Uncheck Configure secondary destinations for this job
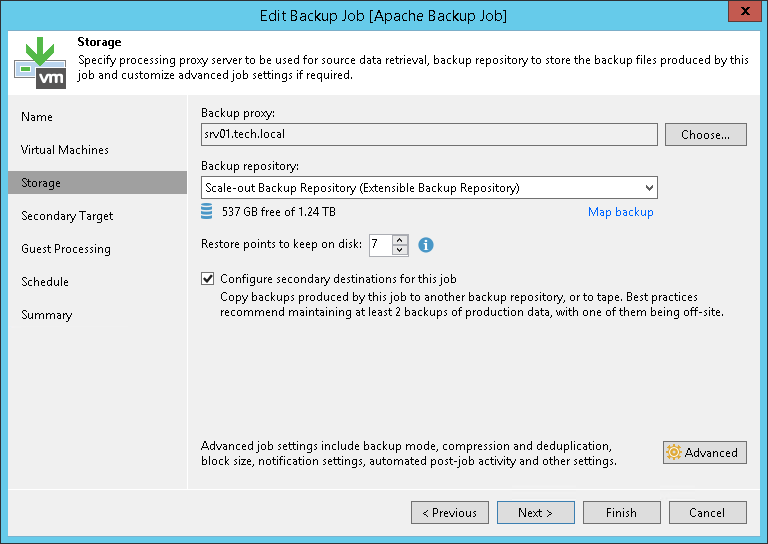The image size is (768, 544). tap(208, 279)
